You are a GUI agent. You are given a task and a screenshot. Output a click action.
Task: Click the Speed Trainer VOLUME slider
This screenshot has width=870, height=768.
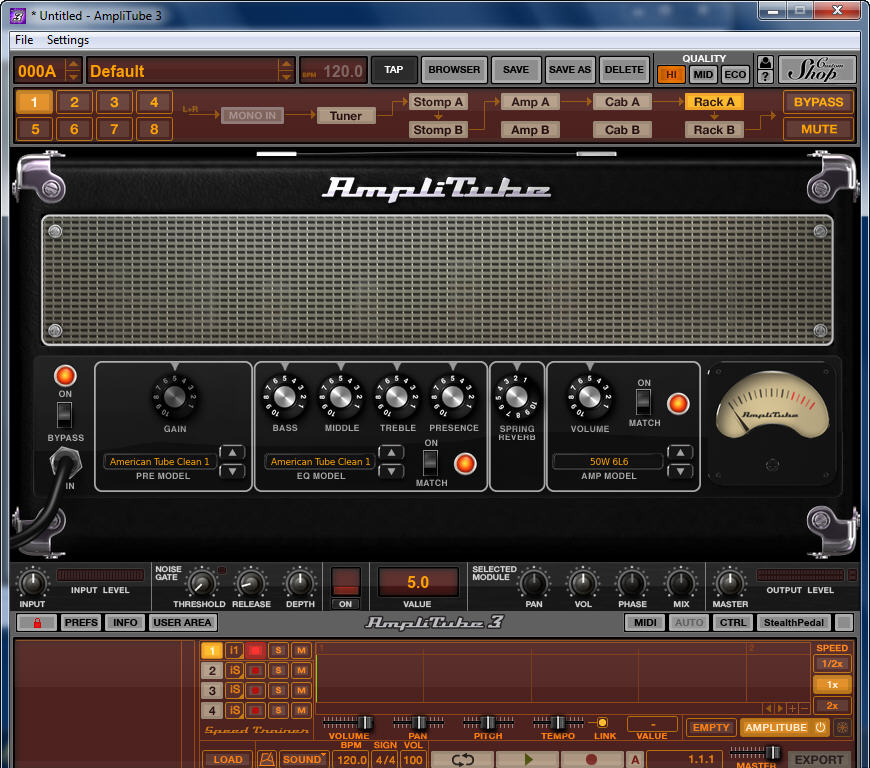pos(348,722)
